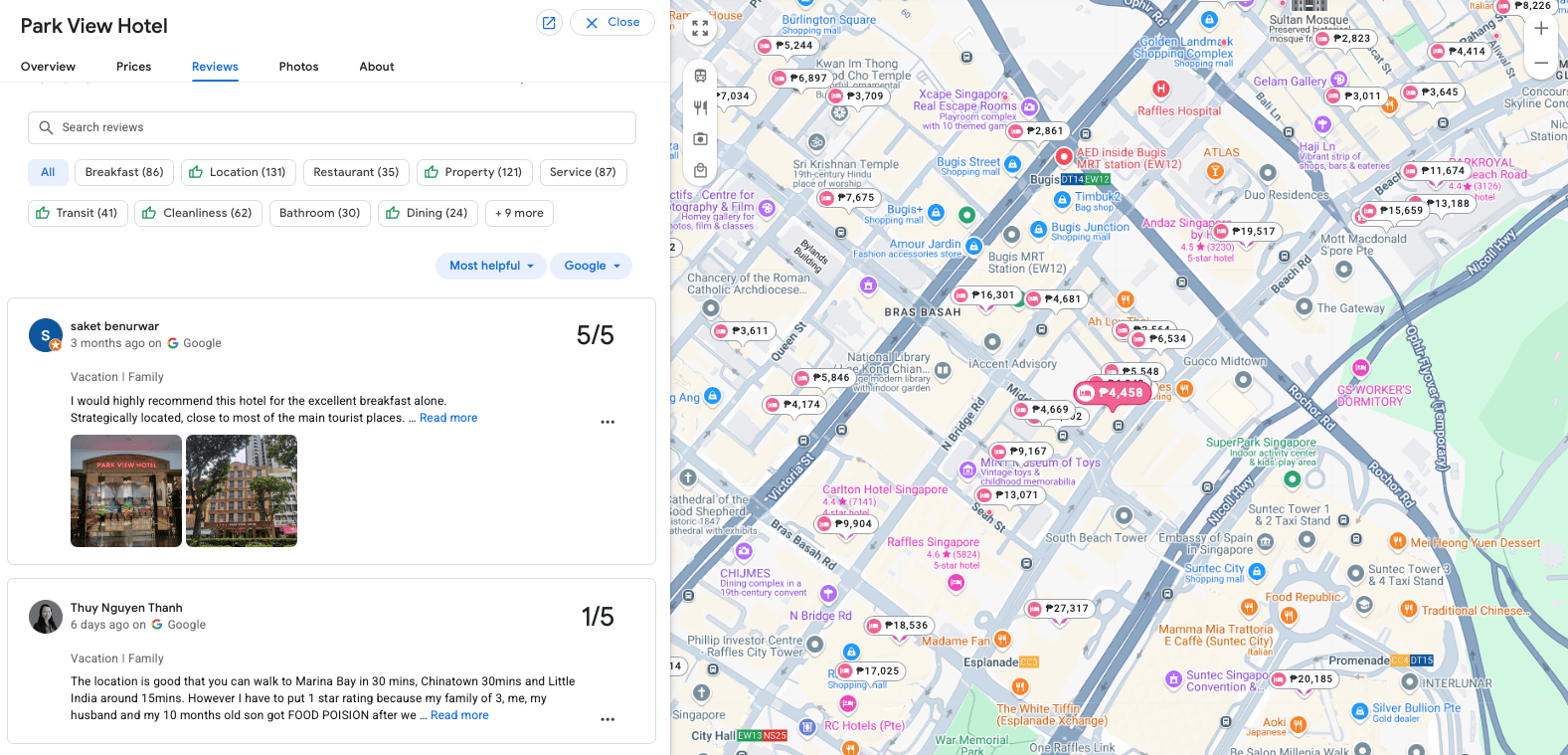
Task: Read more of saket benurwar's review
Action: click(448, 418)
